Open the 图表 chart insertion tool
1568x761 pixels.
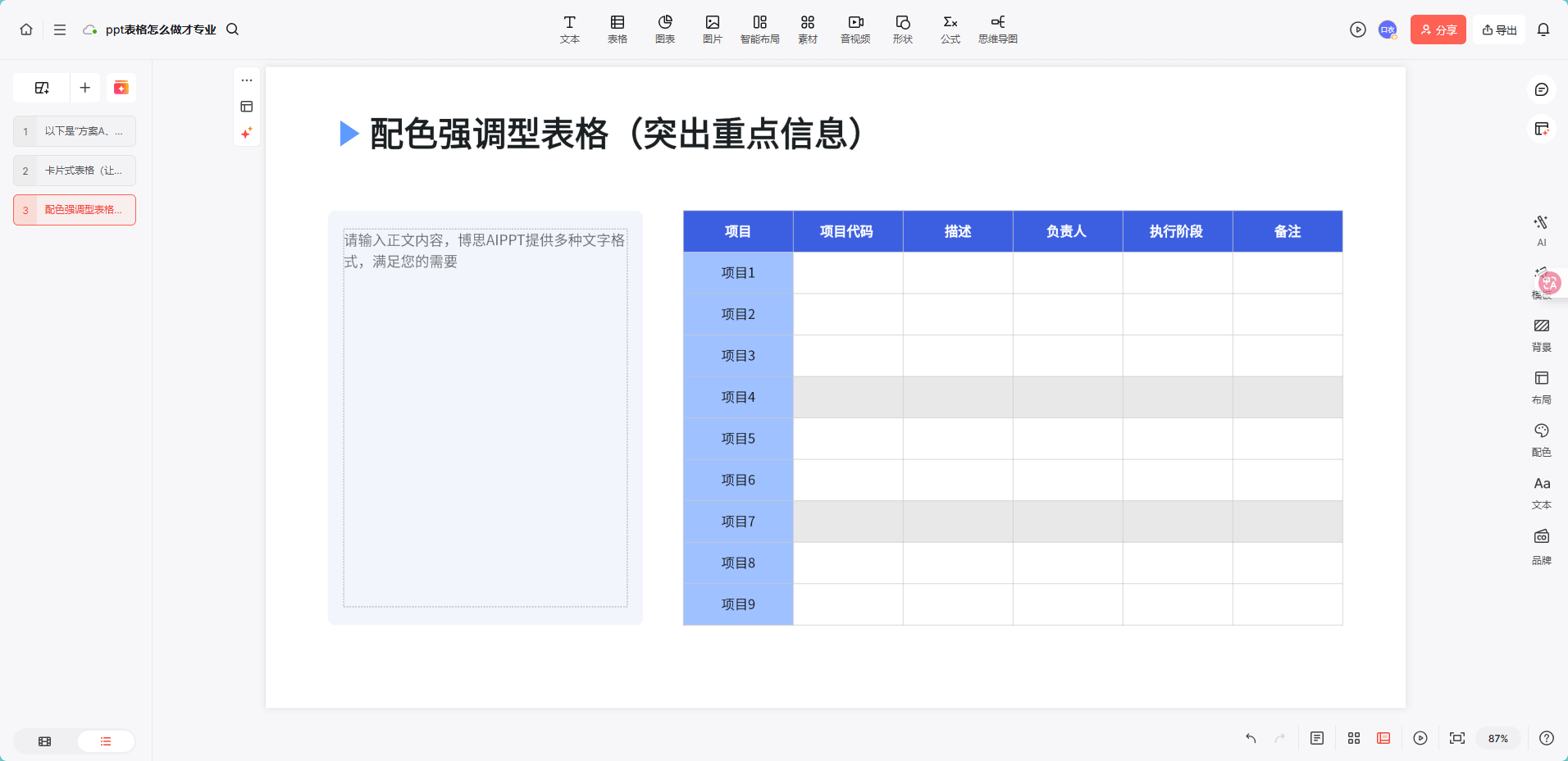click(x=664, y=29)
